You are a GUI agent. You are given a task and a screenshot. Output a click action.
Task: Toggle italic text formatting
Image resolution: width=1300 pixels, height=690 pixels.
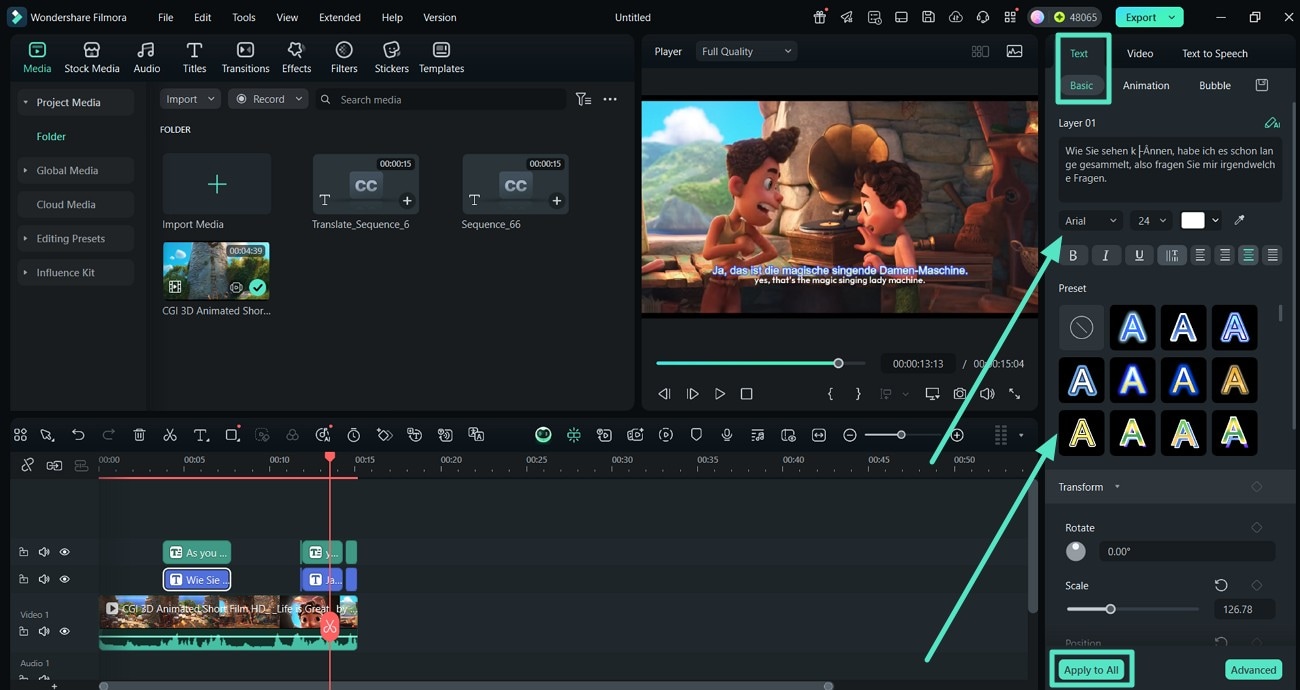tap(1105, 256)
